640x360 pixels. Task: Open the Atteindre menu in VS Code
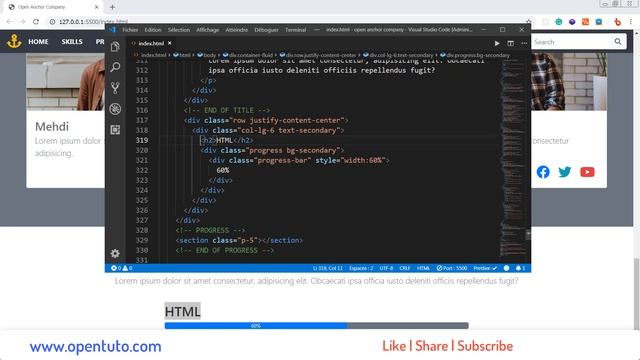point(237,30)
